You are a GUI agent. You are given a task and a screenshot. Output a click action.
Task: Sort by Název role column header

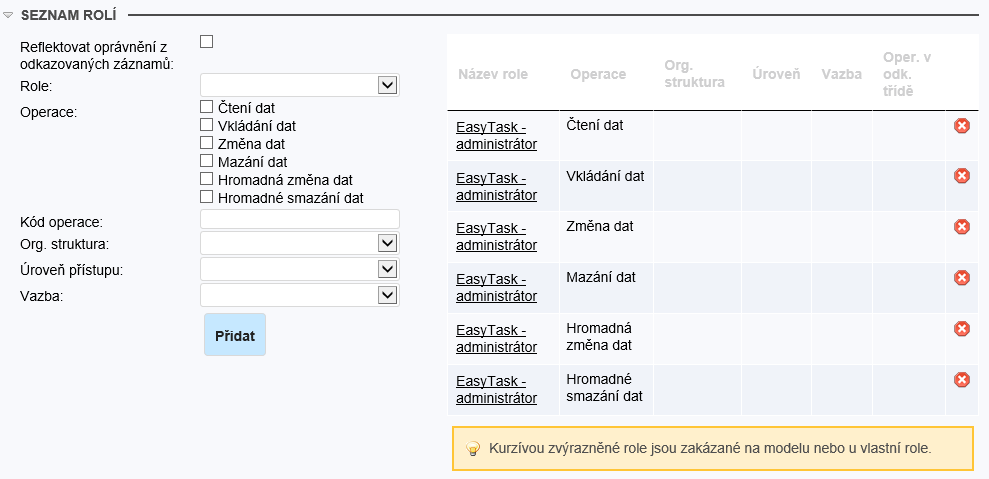(493, 75)
